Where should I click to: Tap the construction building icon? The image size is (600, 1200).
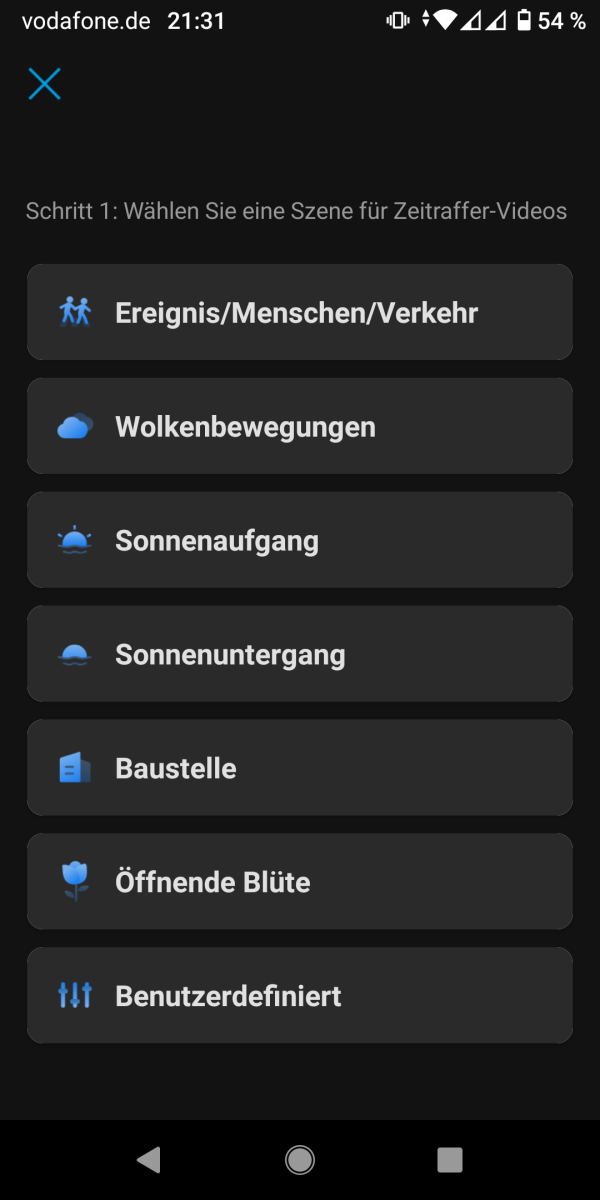pos(75,769)
